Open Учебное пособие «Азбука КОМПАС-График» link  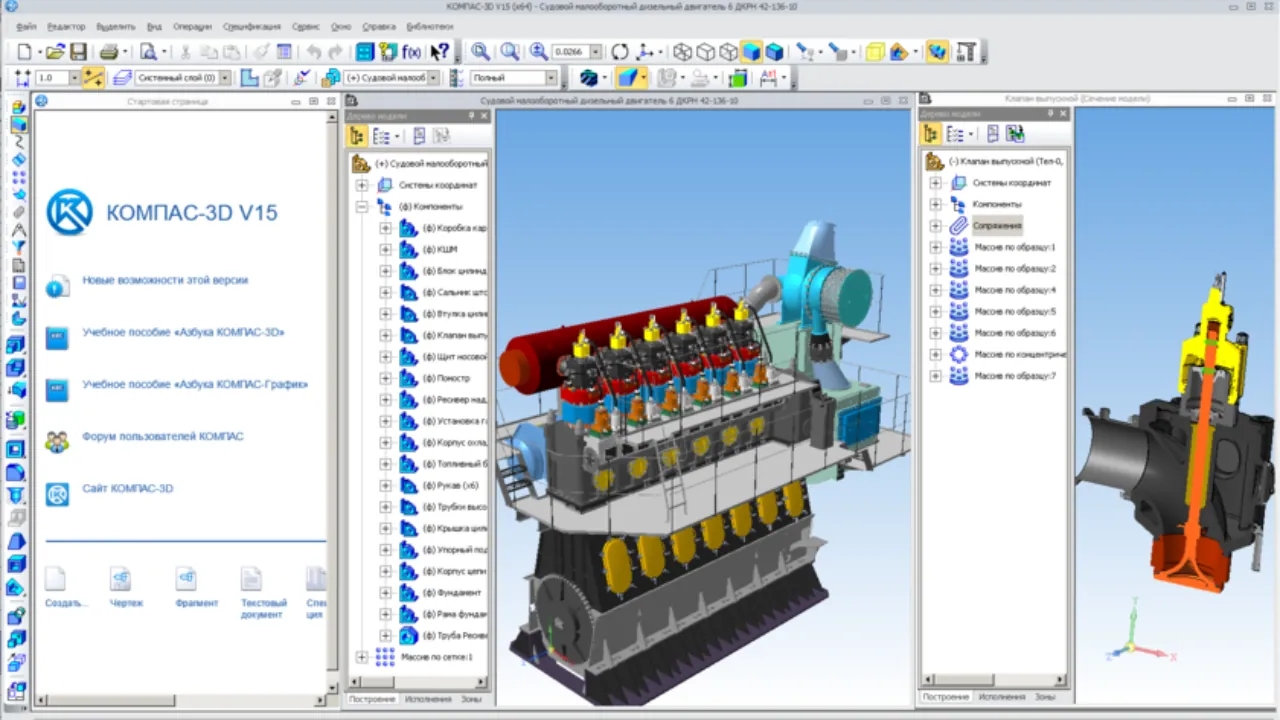195,384
